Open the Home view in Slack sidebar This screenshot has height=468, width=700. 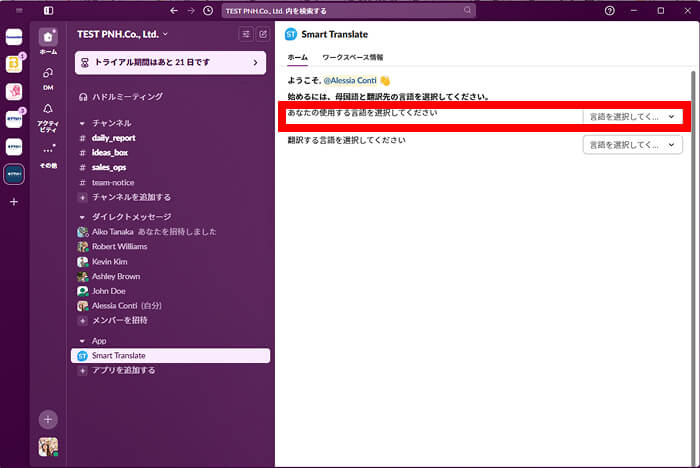coord(48,37)
